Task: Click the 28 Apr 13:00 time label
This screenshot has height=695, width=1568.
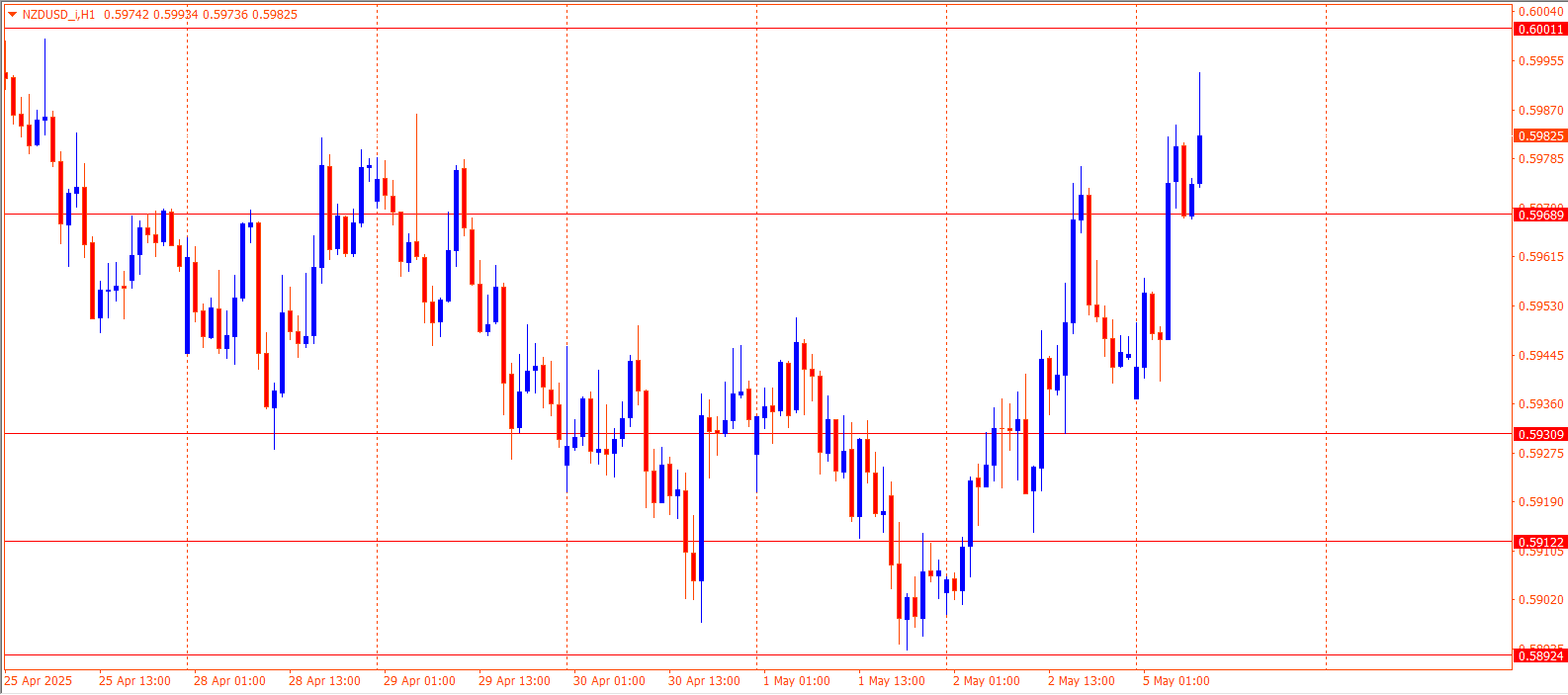Action: [324, 681]
